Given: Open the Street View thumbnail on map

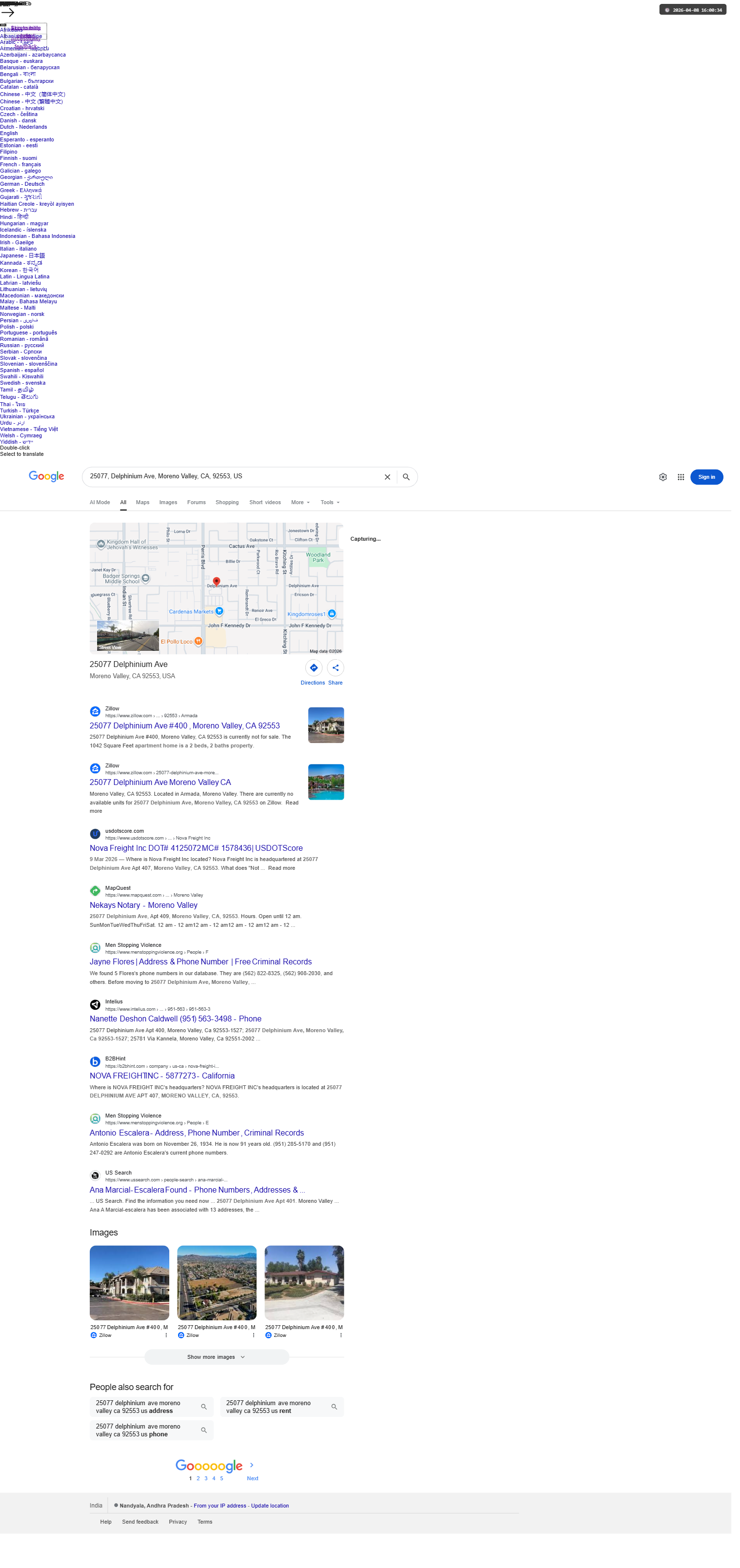Looking at the screenshot, I should click(128, 636).
